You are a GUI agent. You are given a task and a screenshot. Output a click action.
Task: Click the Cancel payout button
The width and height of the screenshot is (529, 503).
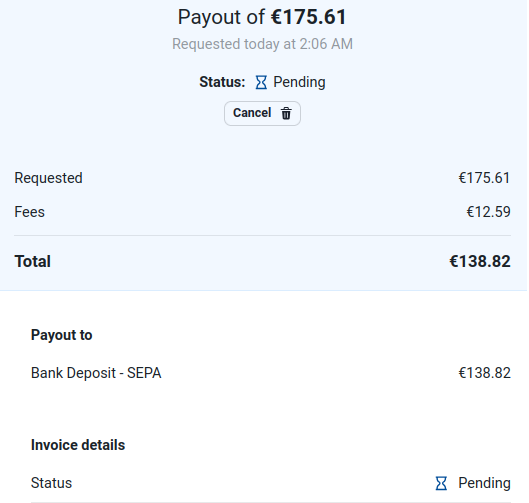pos(262,113)
